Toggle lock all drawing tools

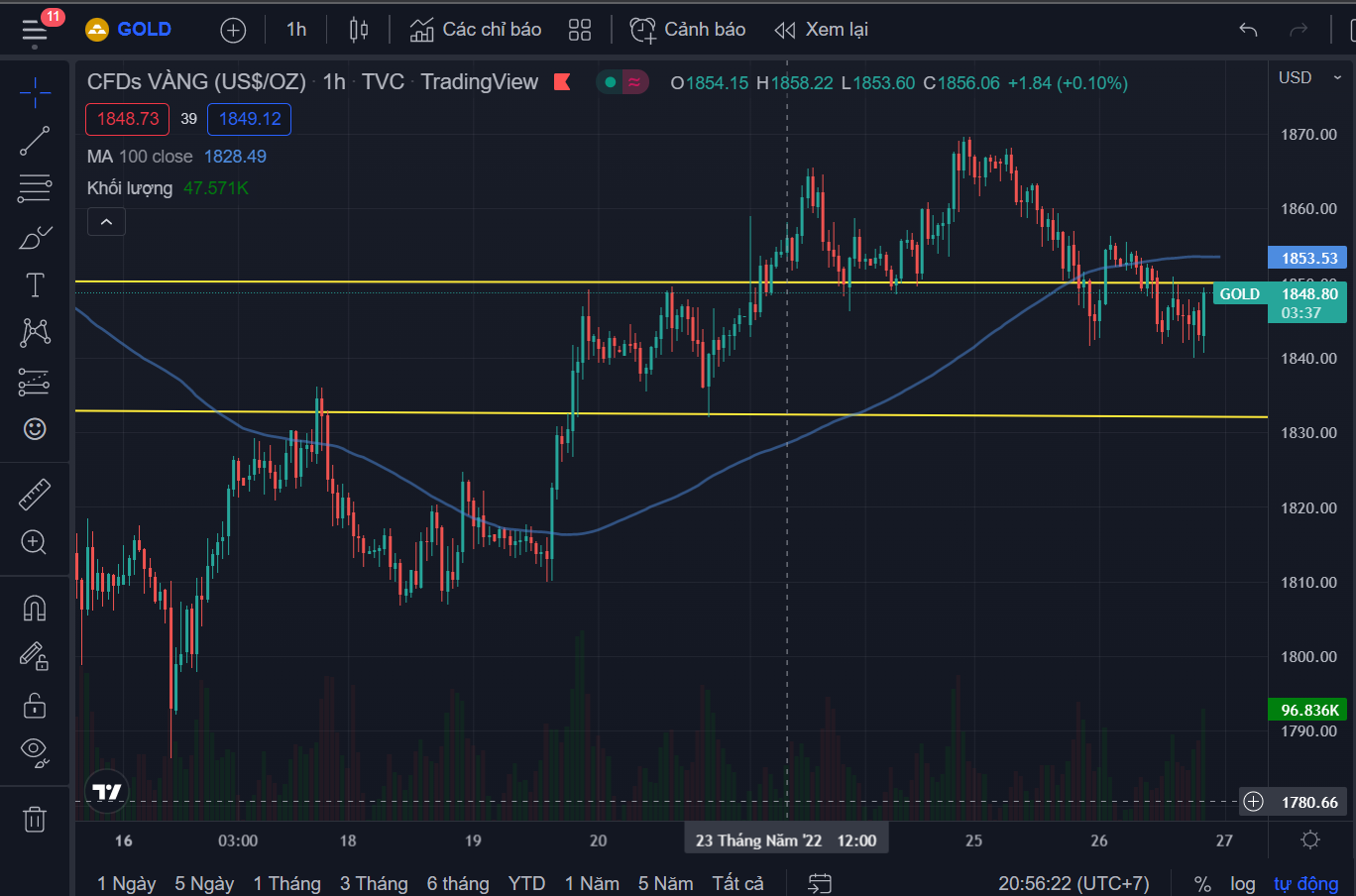coord(35,705)
